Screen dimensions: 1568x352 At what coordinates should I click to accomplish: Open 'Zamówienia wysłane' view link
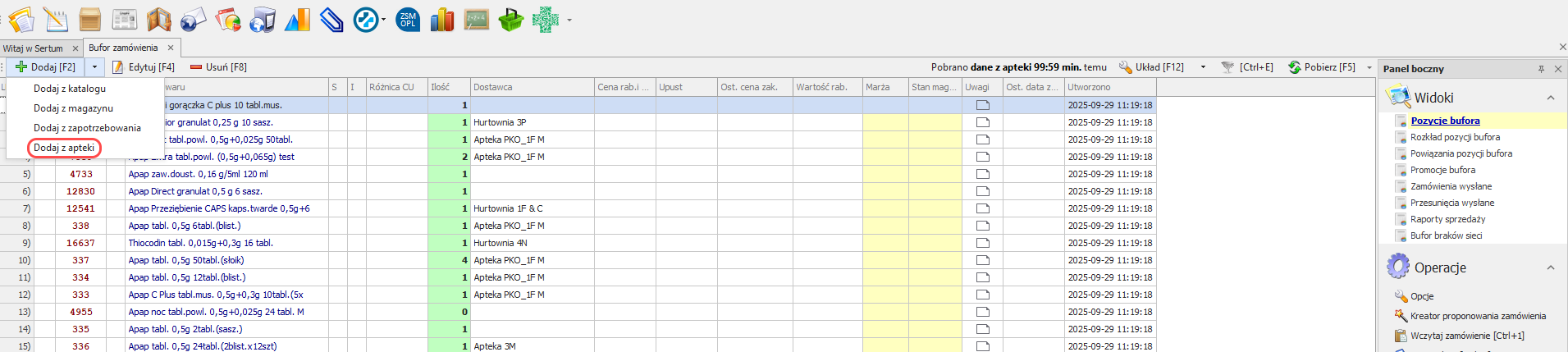coord(1451,186)
